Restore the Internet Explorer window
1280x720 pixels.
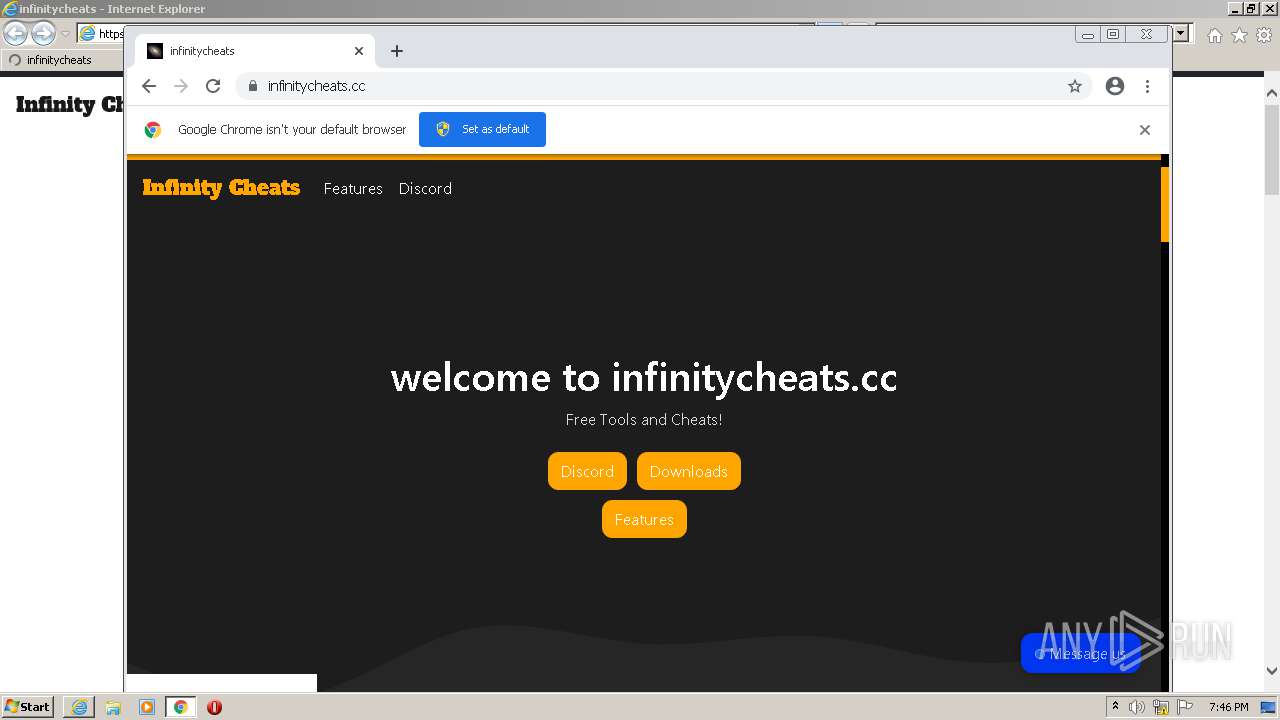[x=1251, y=8]
